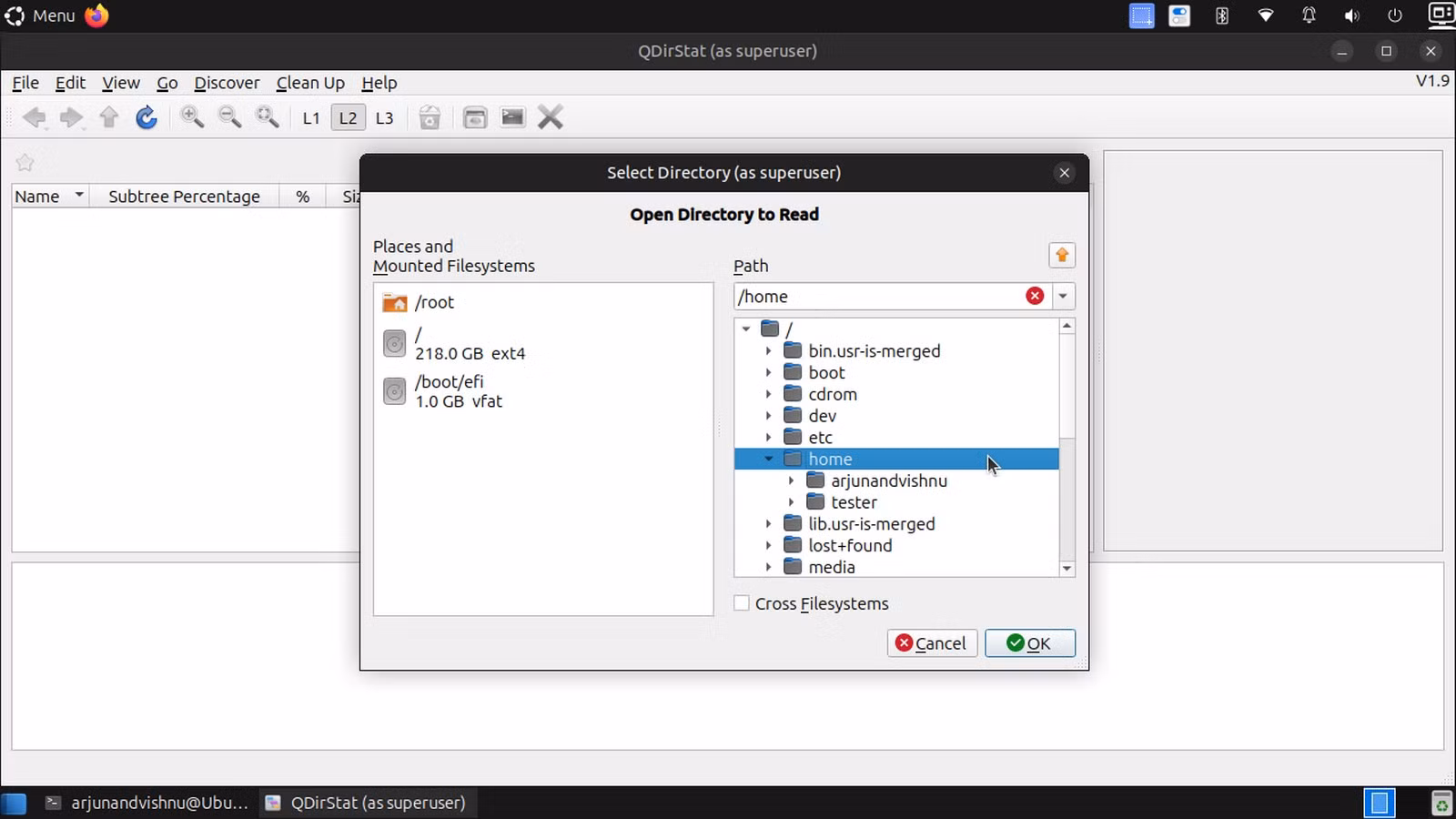Click the Open Terminal Here icon
1456x819 pixels.
pyautogui.click(x=513, y=117)
